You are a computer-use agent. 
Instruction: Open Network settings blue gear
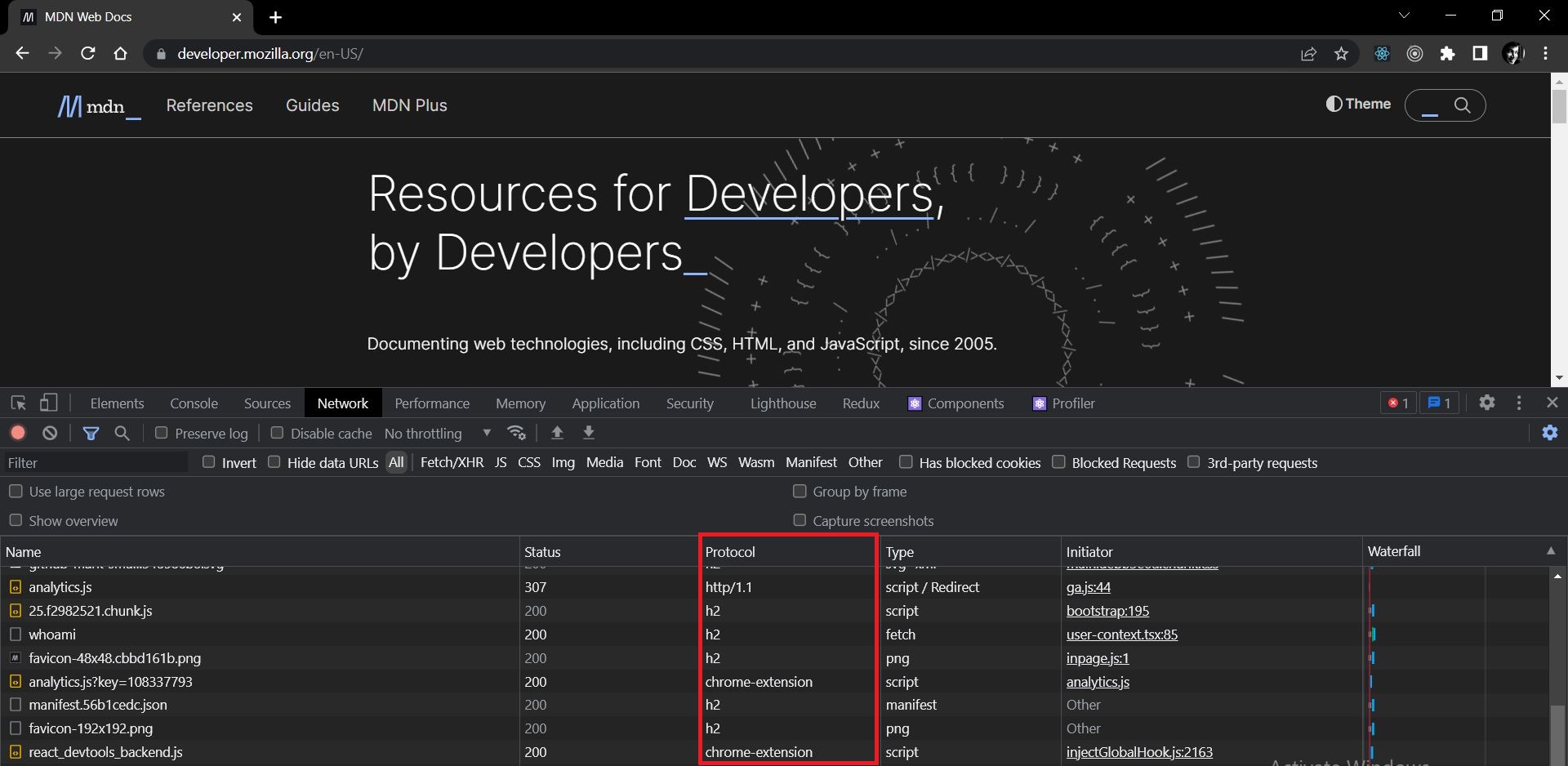point(1550,433)
